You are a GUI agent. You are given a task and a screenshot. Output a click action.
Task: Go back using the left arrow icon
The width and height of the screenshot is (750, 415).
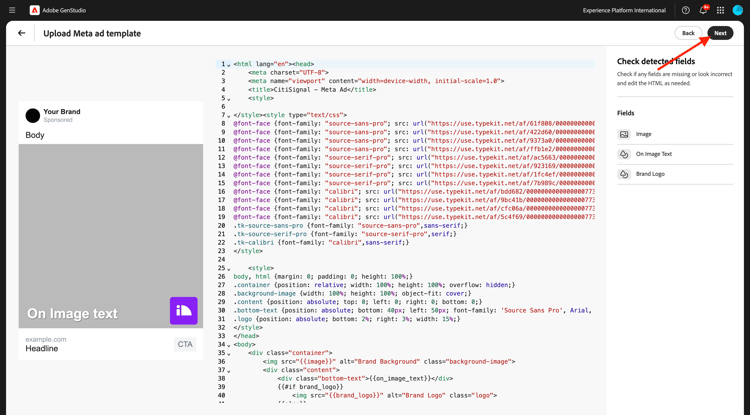(x=22, y=33)
